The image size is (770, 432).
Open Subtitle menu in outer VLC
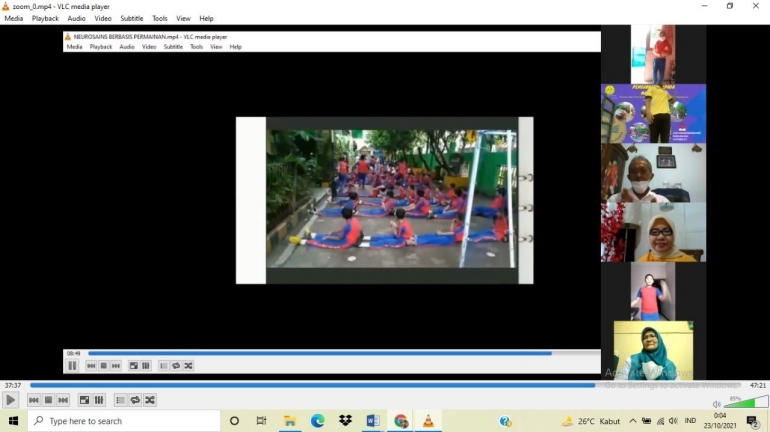tap(132, 18)
